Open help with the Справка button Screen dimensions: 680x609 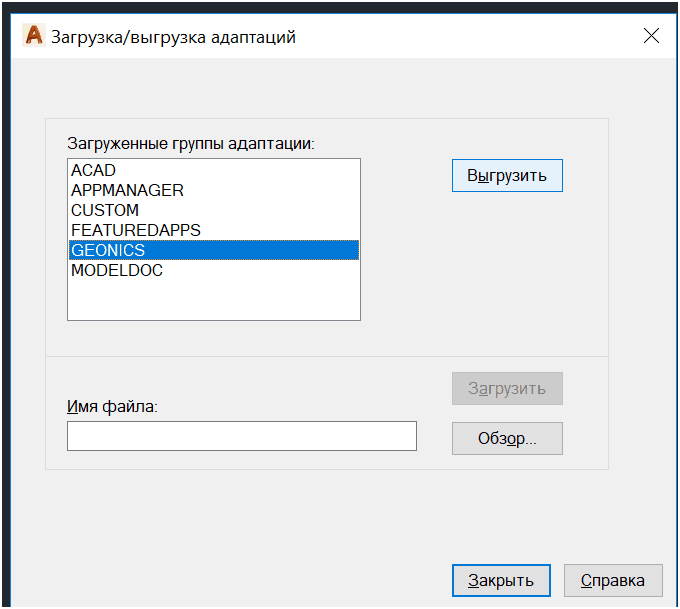coord(612,580)
